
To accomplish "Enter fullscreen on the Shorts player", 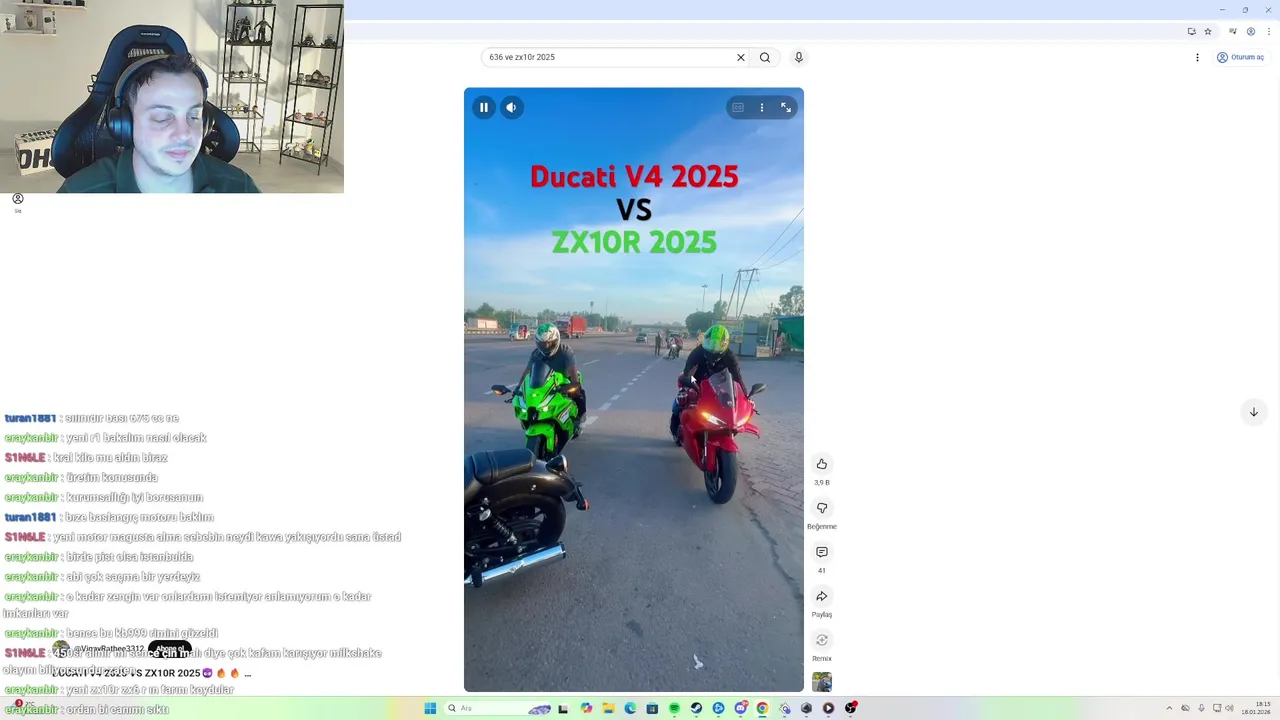I will (786, 107).
